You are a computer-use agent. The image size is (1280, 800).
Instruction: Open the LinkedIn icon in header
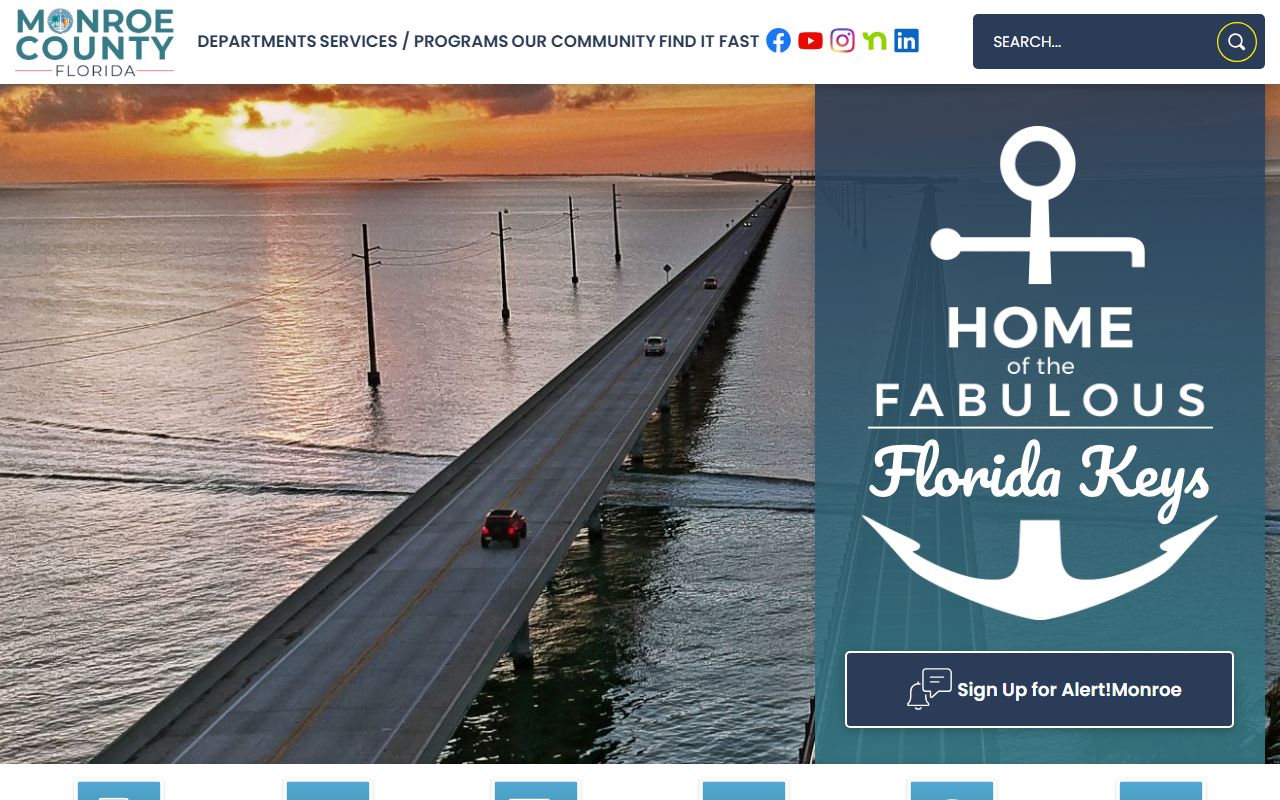click(906, 41)
